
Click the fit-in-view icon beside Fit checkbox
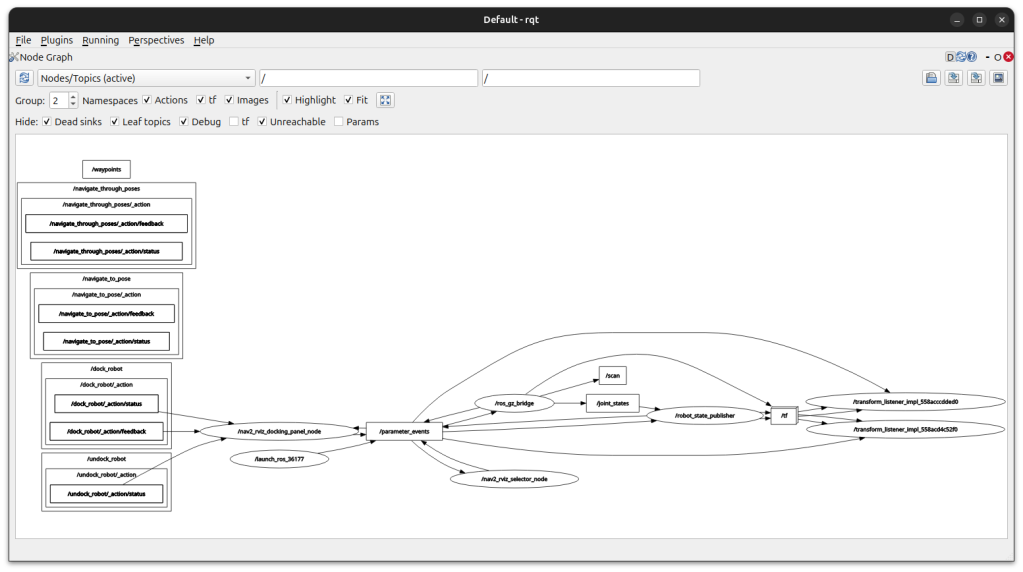[x=386, y=100]
